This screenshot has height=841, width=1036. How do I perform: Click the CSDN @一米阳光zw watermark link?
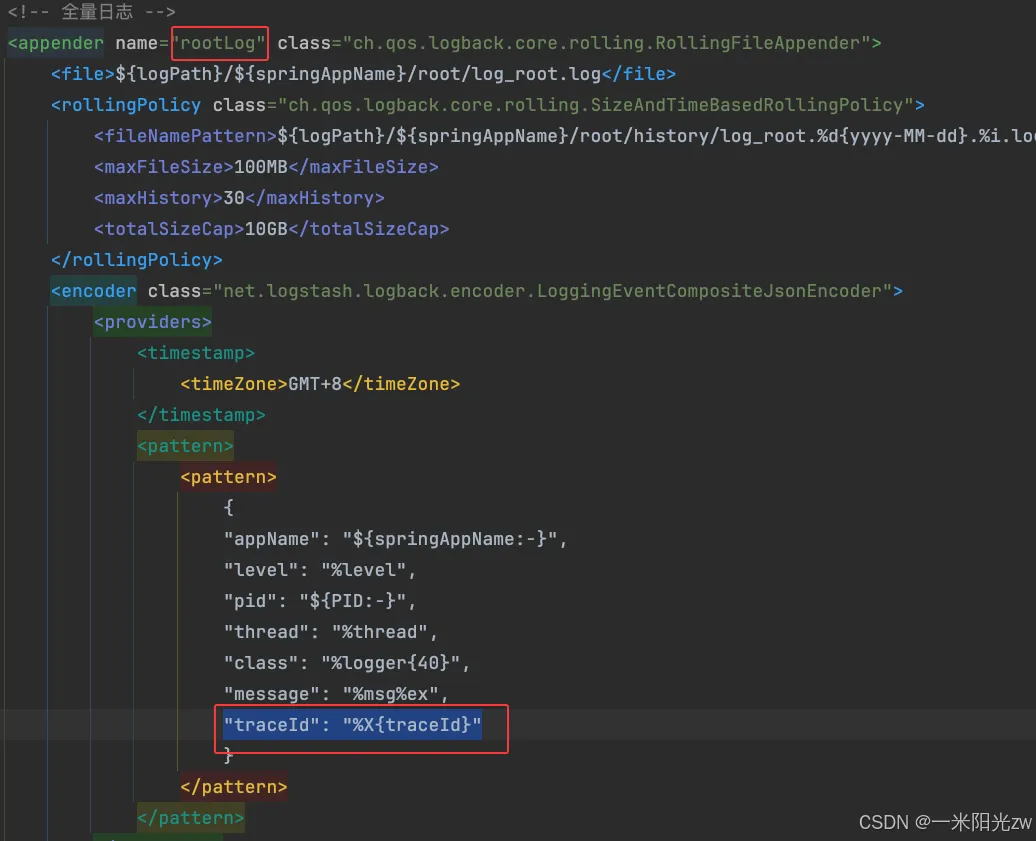pyautogui.click(x=943, y=822)
